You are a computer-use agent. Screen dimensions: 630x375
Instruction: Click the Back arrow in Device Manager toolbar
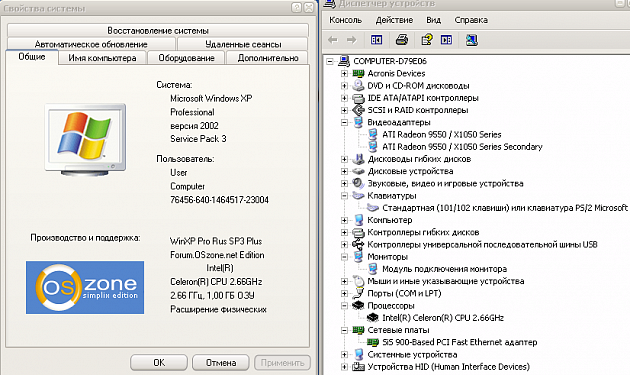pos(333,39)
